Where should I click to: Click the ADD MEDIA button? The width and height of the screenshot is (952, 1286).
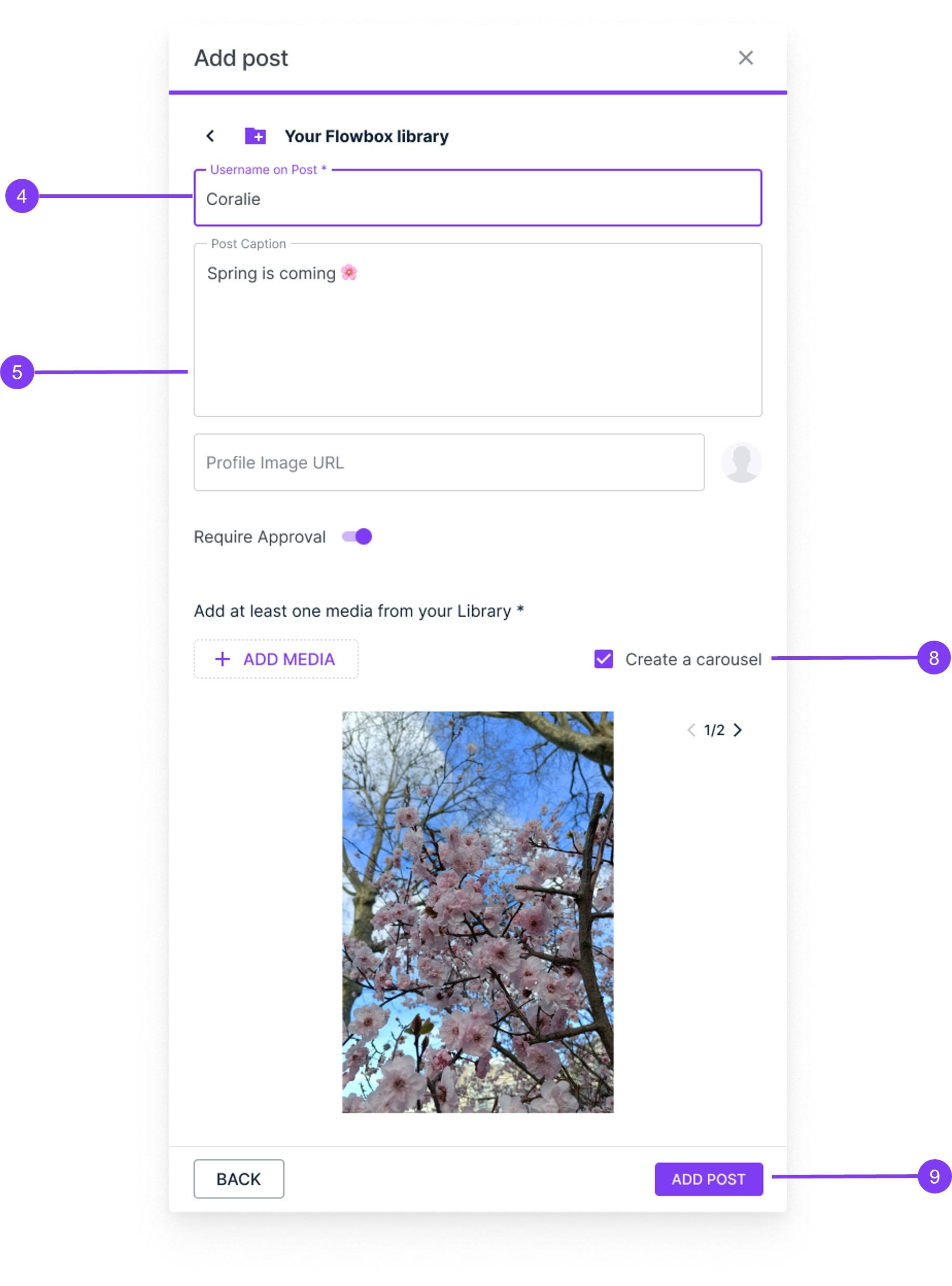click(x=276, y=658)
